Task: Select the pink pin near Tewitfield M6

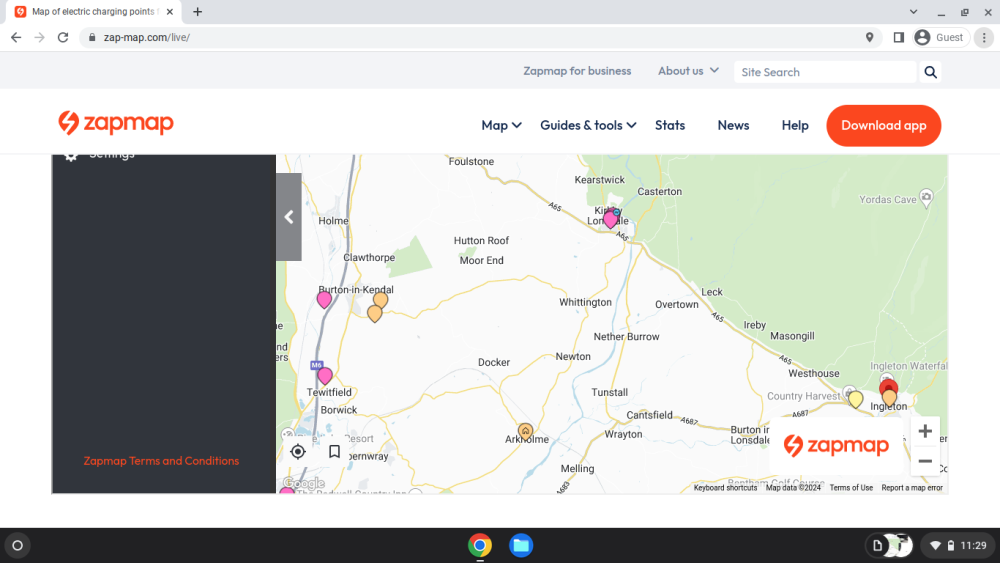Action: click(325, 376)
